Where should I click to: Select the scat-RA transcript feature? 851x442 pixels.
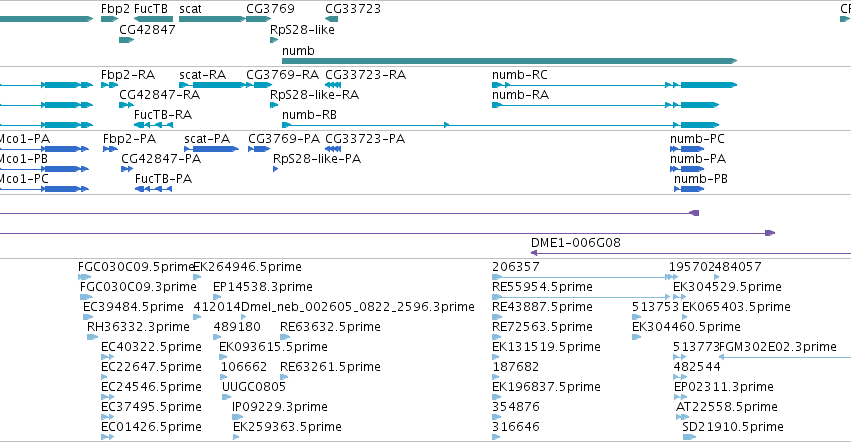pos(212,85)
